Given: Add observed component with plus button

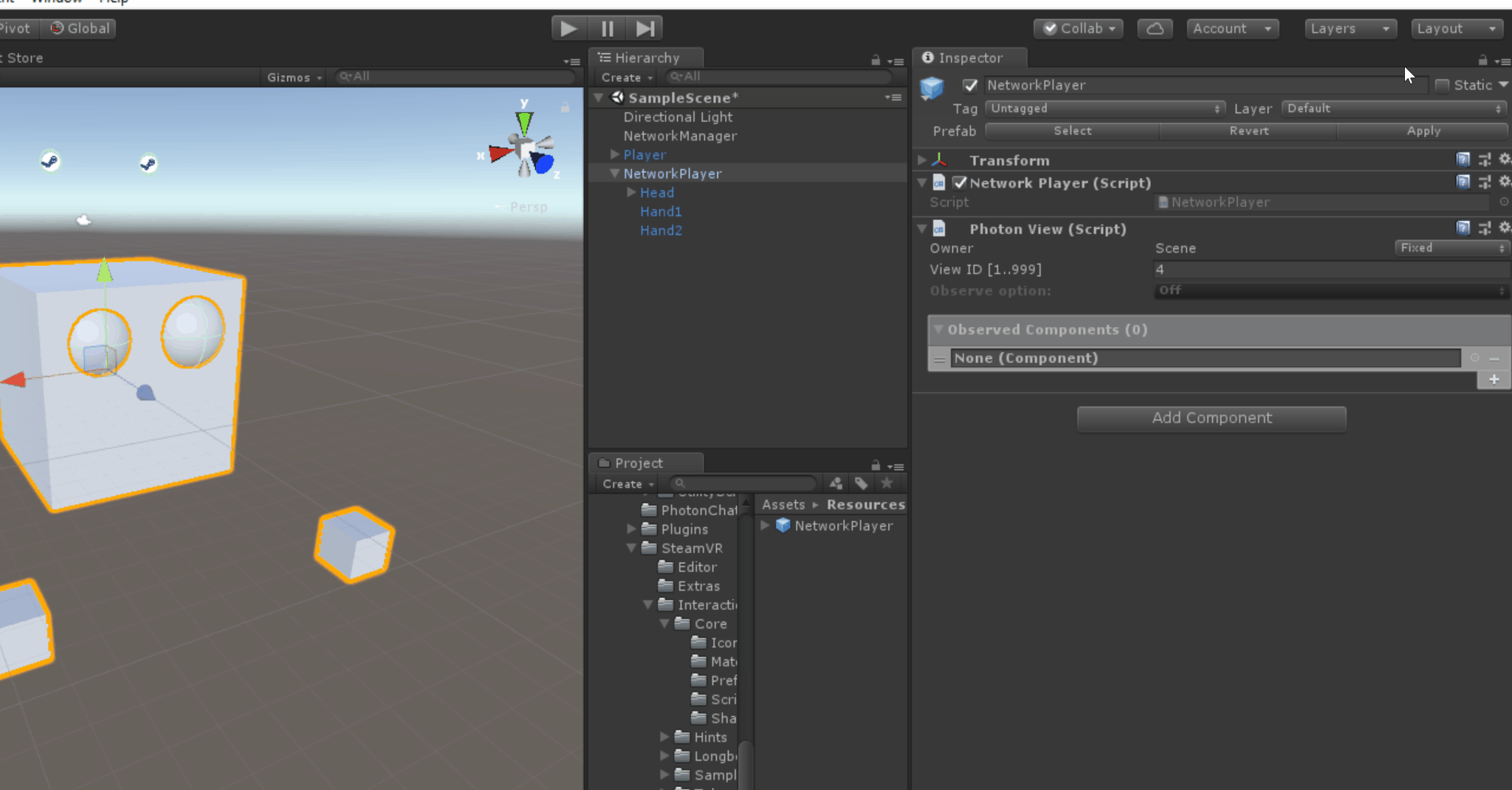Looking at the screenshot, I should click(1494, 379).
